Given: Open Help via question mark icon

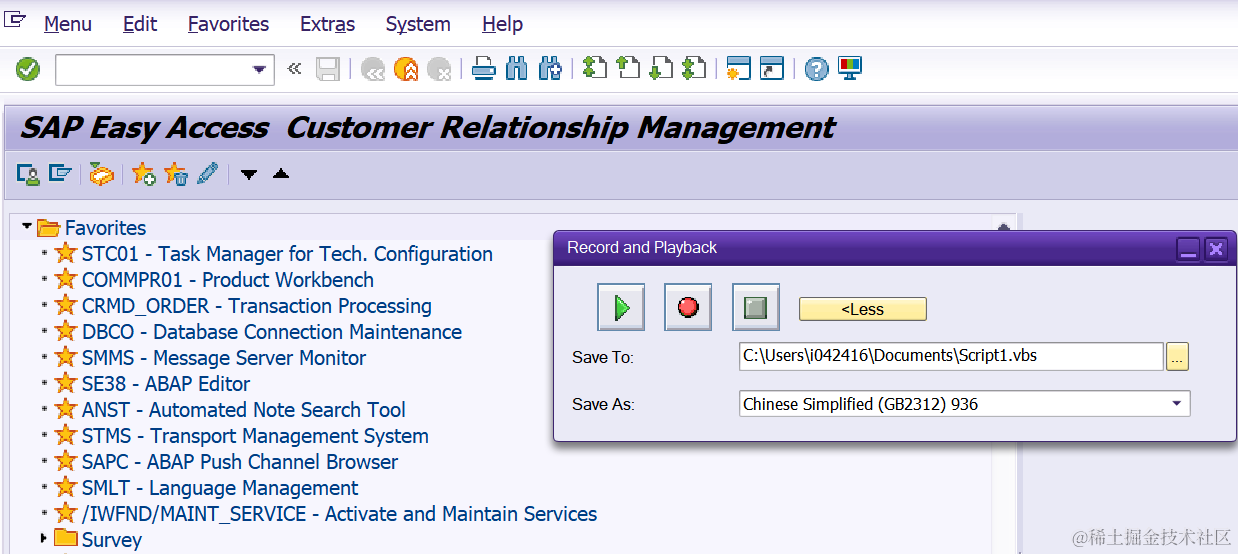Looking at the screenshot, I should tap(817, 69).
